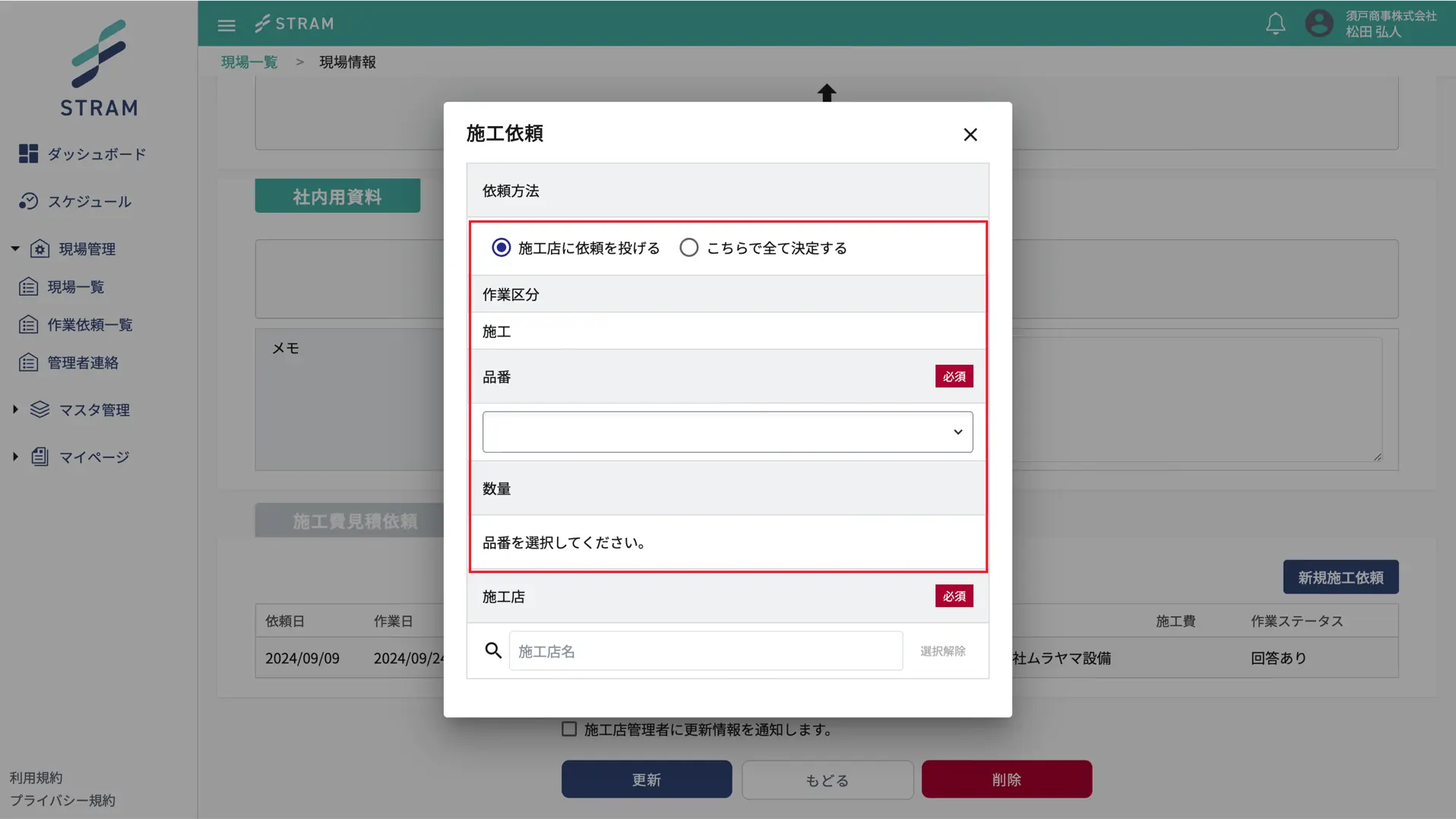Screen dimensions: 1456x819
Task: Click the 管理者連絡 document icon
Action: tap(27, 362)
